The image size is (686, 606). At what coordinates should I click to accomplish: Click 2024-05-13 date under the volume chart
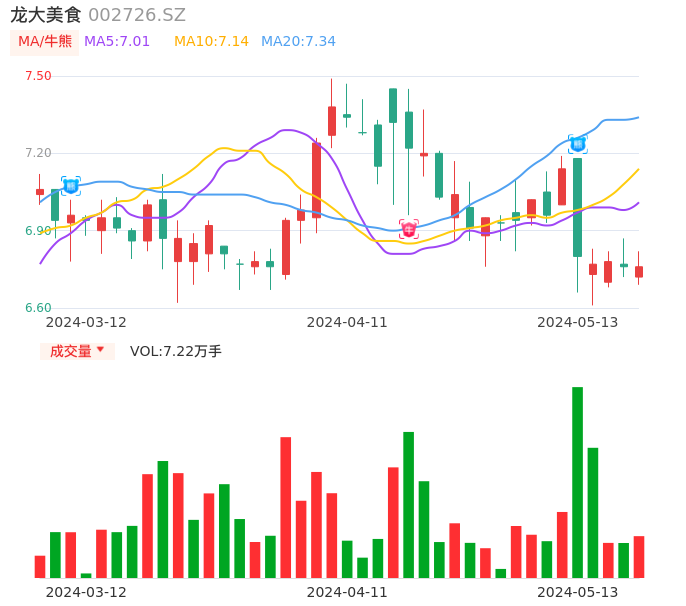click(x=578, y=592)
